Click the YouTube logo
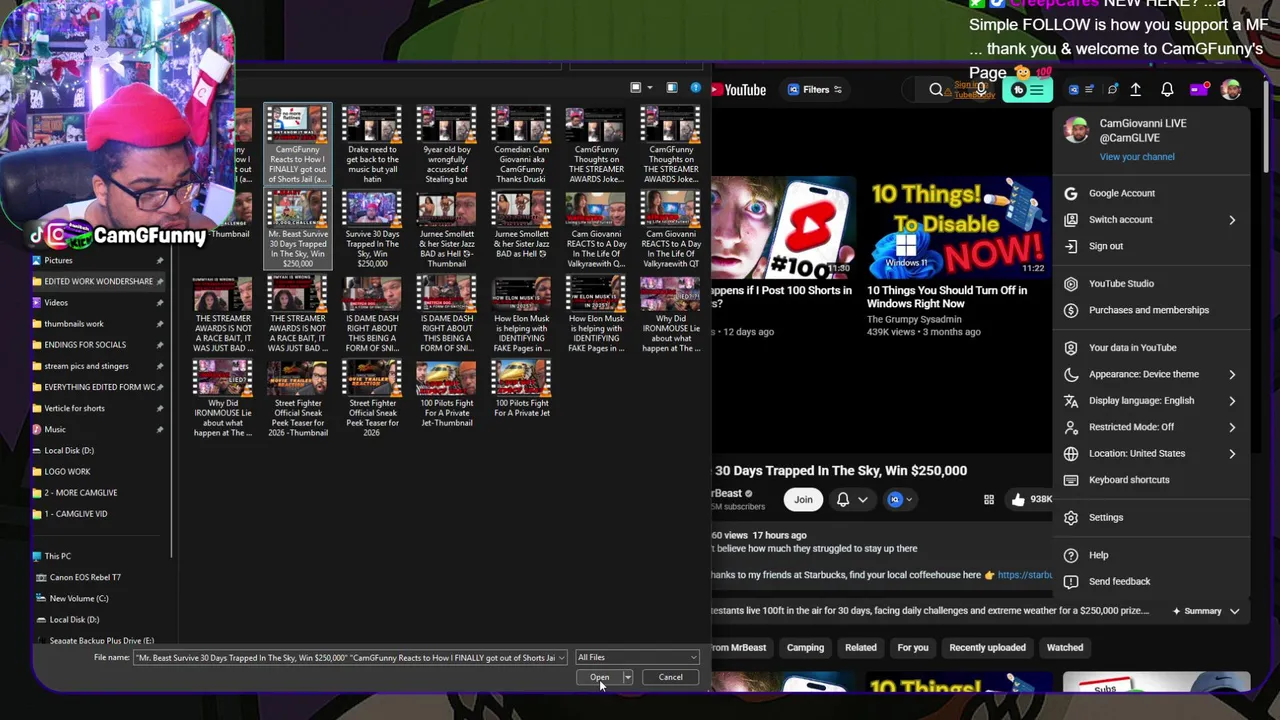Viewport: 1280px width, 720px height. 741,90
